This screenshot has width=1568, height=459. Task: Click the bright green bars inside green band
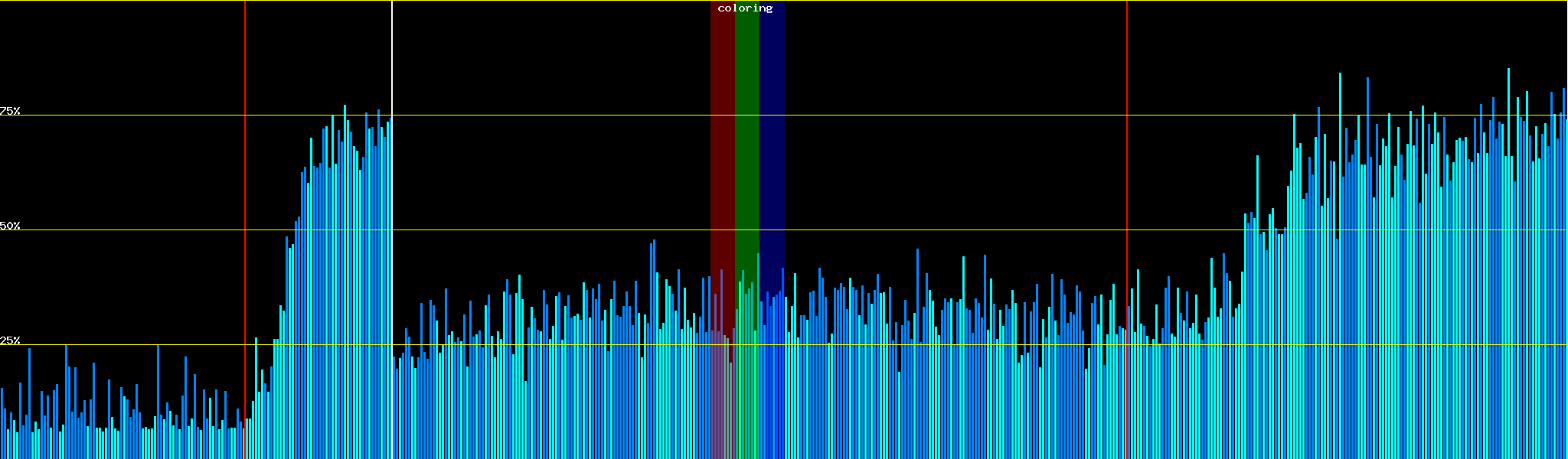pyautogui.click(x=743, y=367)
